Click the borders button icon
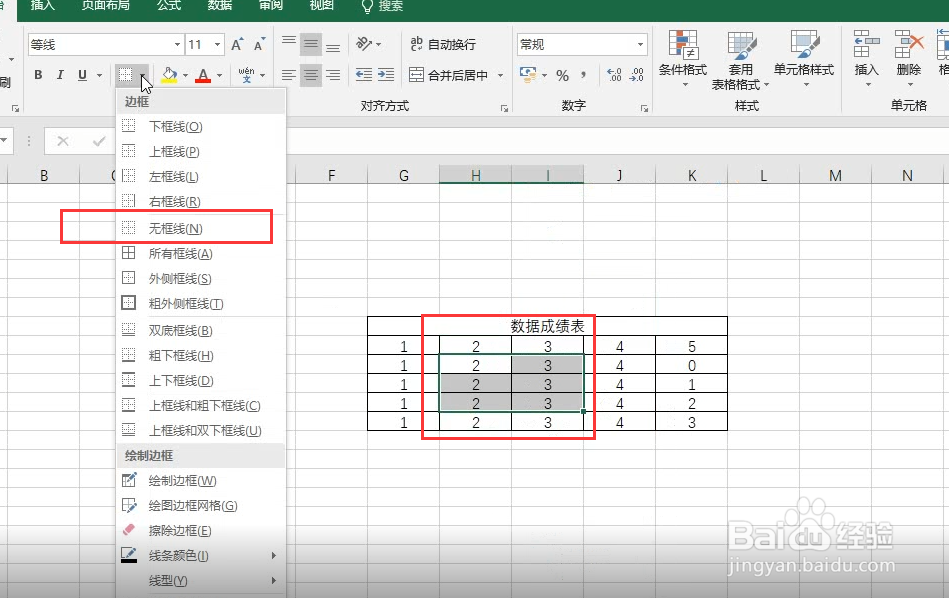 (125, 75)
